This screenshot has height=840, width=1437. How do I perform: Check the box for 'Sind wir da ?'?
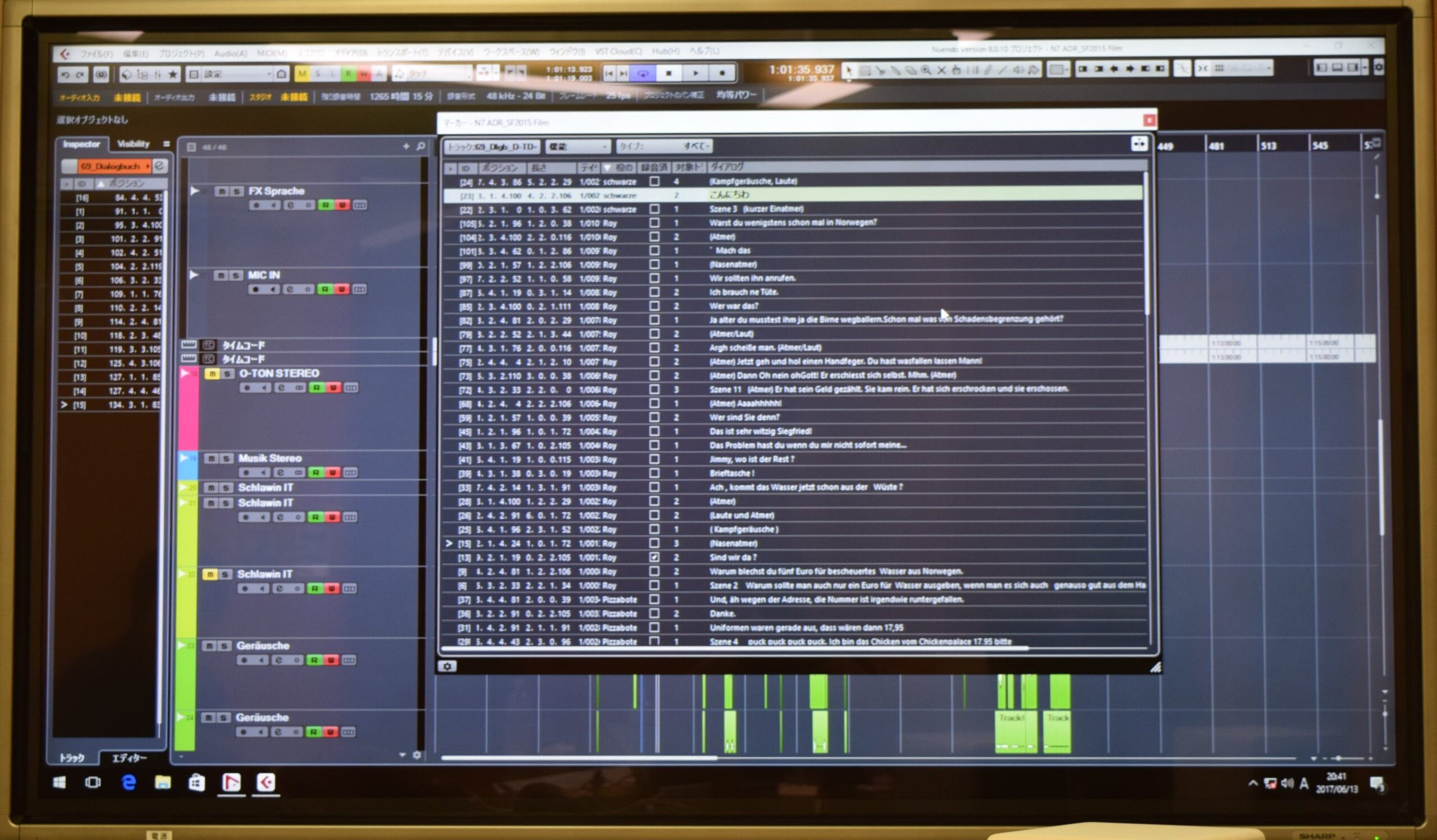(654, 557)
